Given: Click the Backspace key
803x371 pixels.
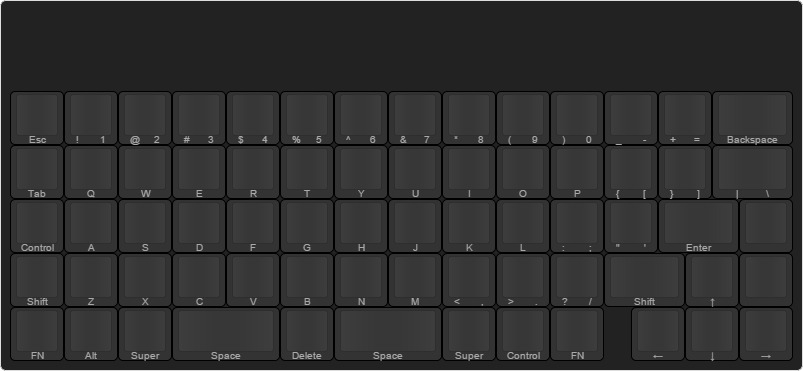Looking at the screenshot, I should pos(752,118).
